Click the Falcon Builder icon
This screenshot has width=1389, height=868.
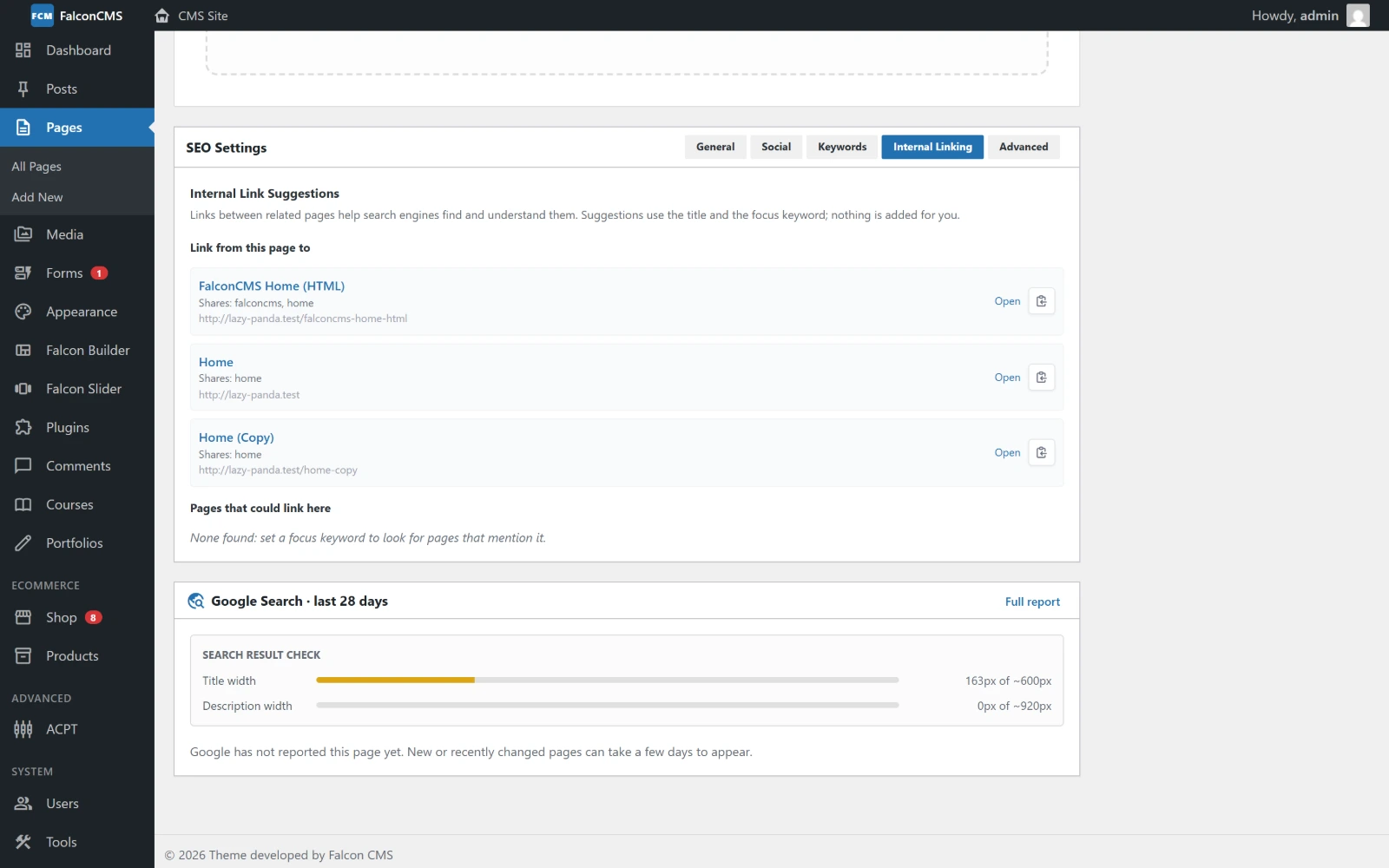coord(23,350)
